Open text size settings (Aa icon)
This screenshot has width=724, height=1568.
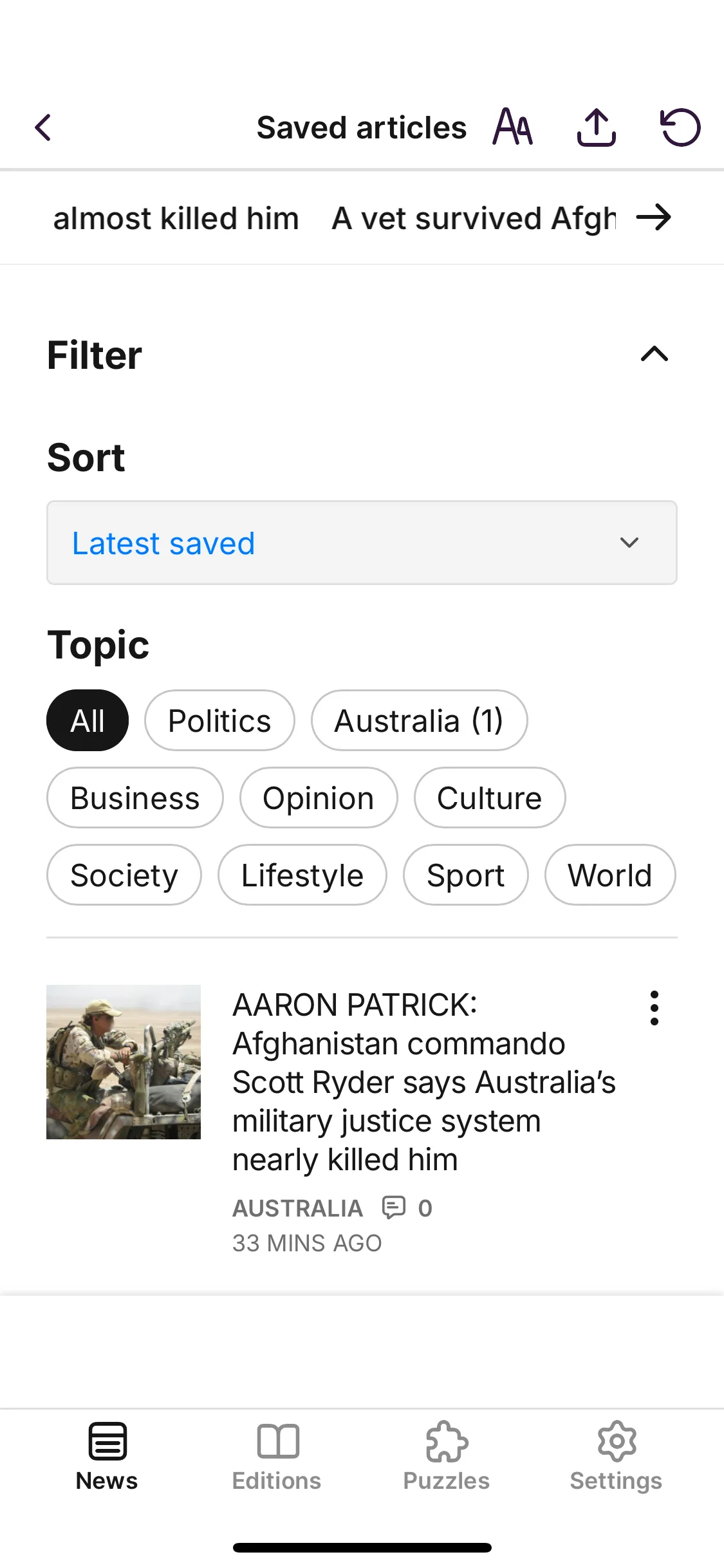tap(513, 127)
